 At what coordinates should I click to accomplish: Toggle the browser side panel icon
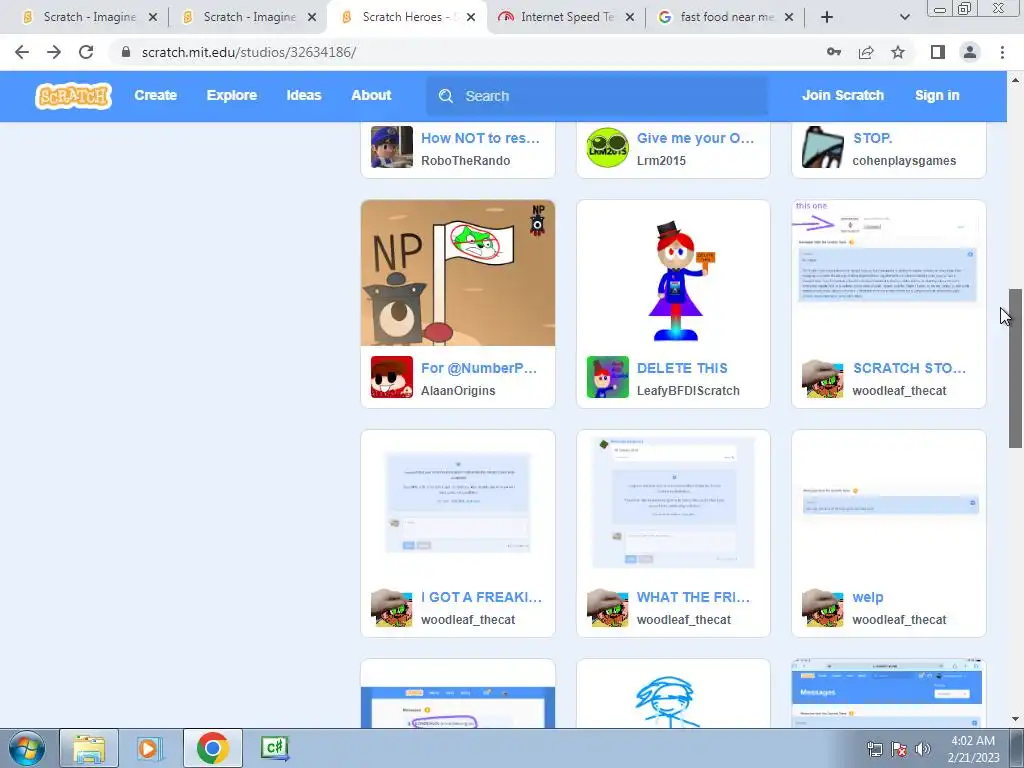tap(938, 52)
